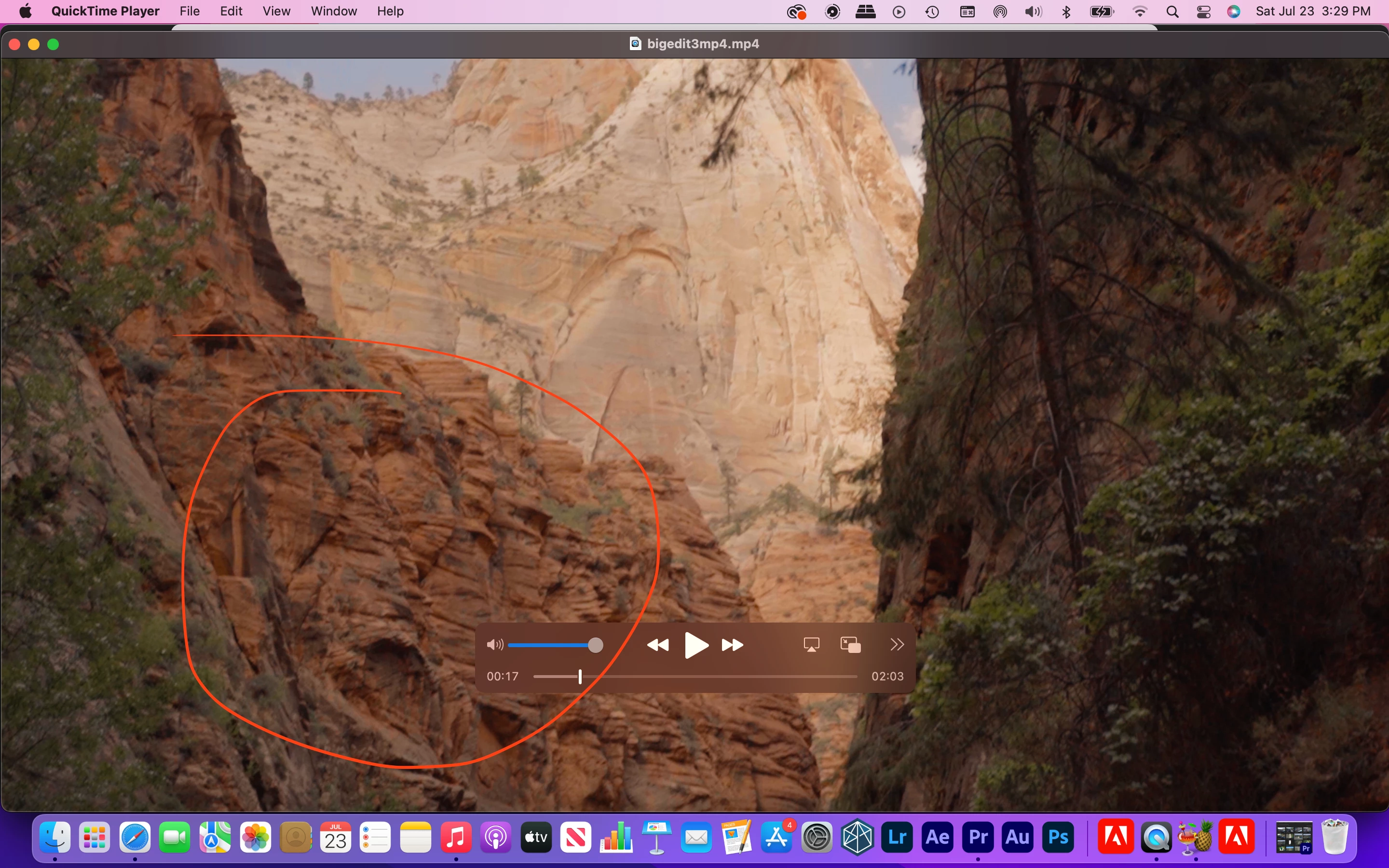This screenshot has height=868, width=1389.
Task: Open the File menu
Action: coord(190,12)
